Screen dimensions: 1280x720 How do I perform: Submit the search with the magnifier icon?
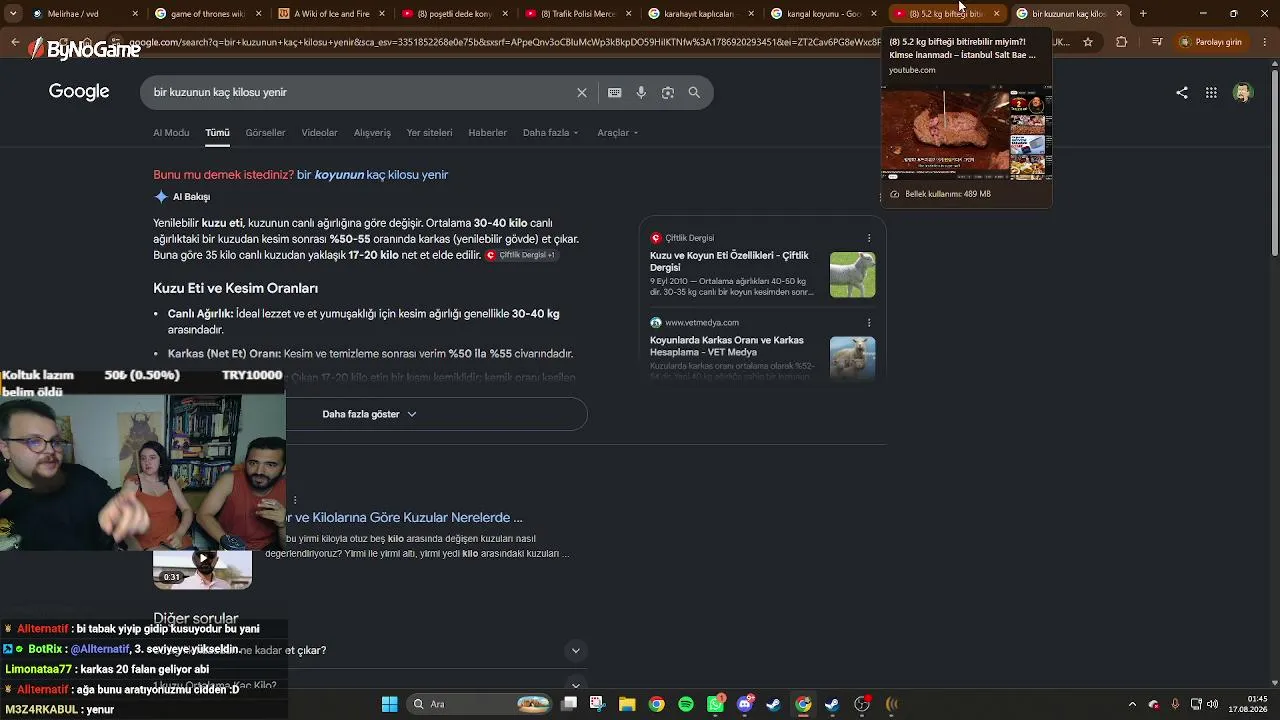694,92
